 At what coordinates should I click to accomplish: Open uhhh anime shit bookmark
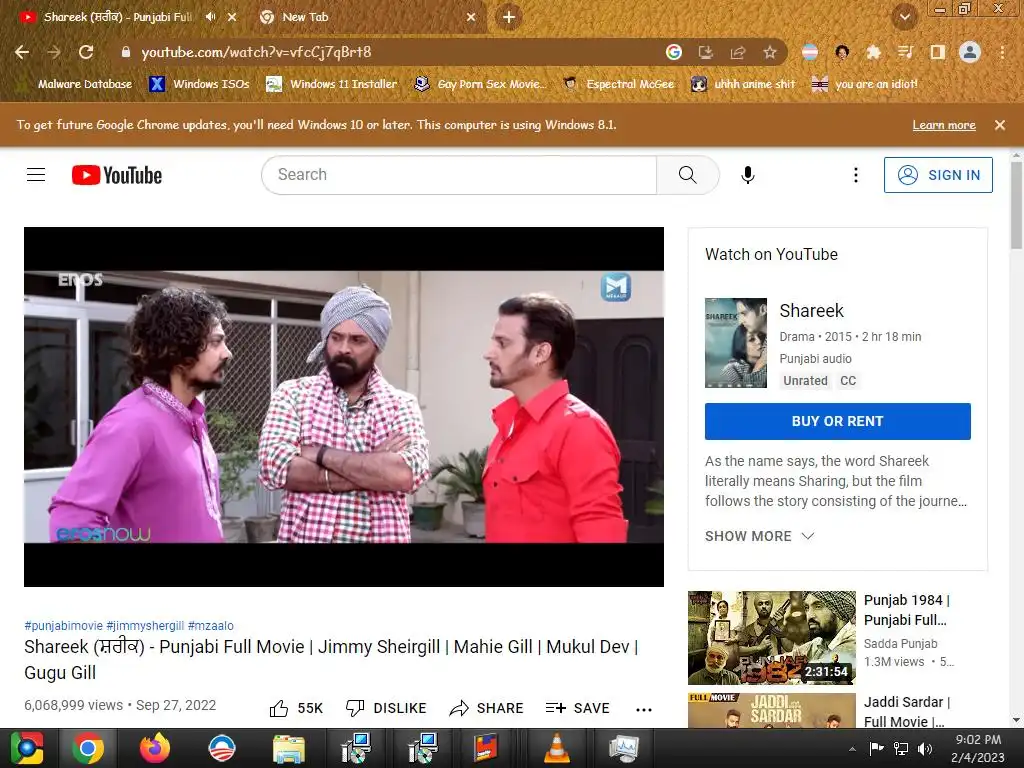click(x=743, y=84)
